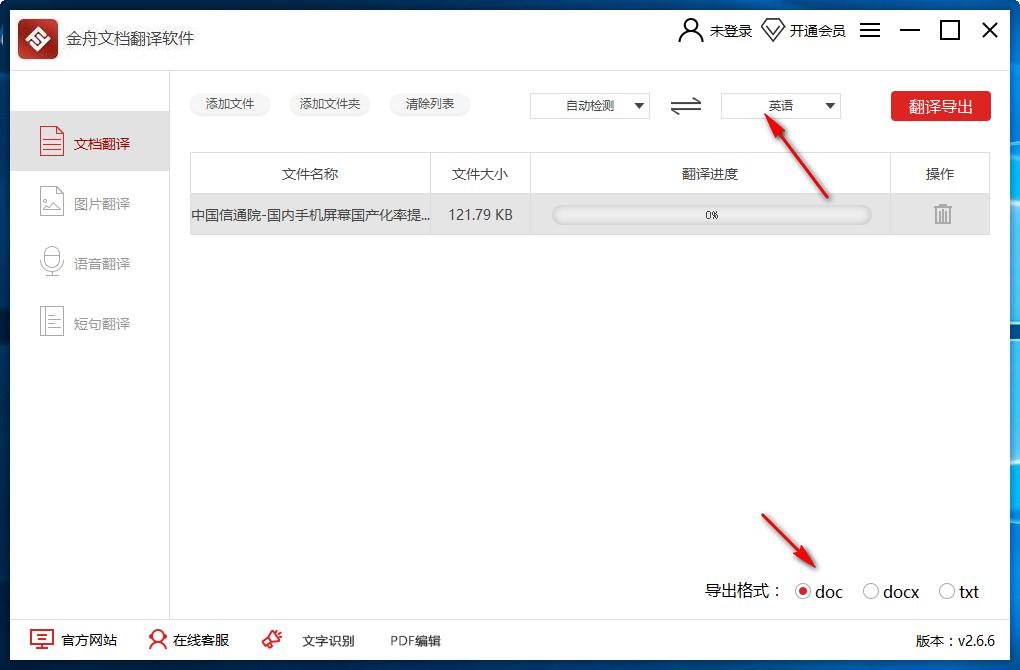This screenshot has height=670, width=1020.
Task: Click the megaphone announcement icon
Action: tap(272, 639)
